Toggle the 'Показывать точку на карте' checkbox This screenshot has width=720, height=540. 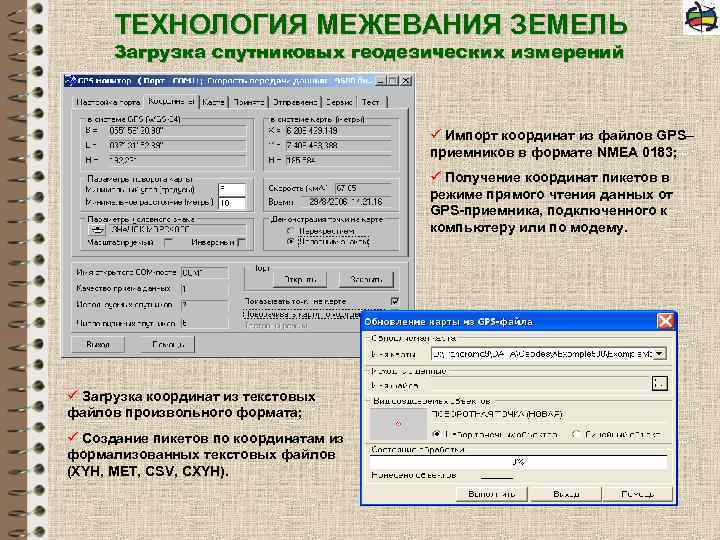pyautogui.click(x=394, y=301)
